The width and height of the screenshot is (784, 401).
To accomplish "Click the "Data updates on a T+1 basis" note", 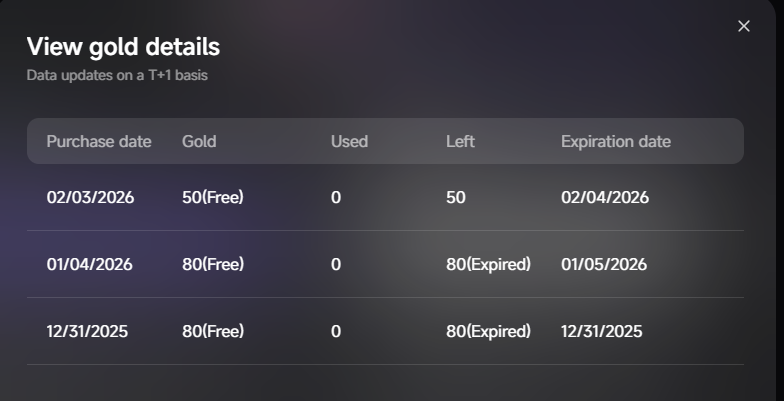I will [117, 75].
